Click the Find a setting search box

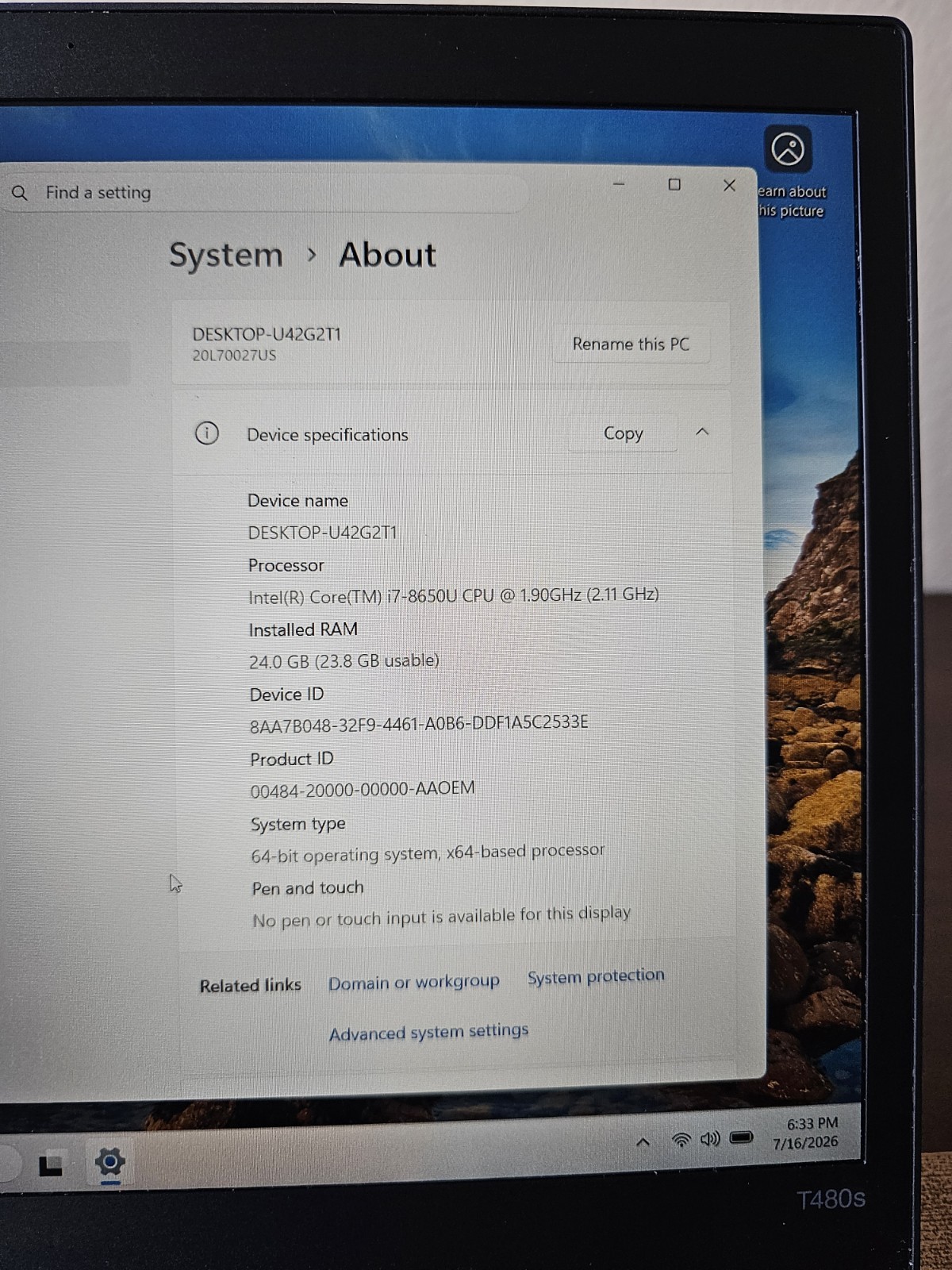(266, 193)
